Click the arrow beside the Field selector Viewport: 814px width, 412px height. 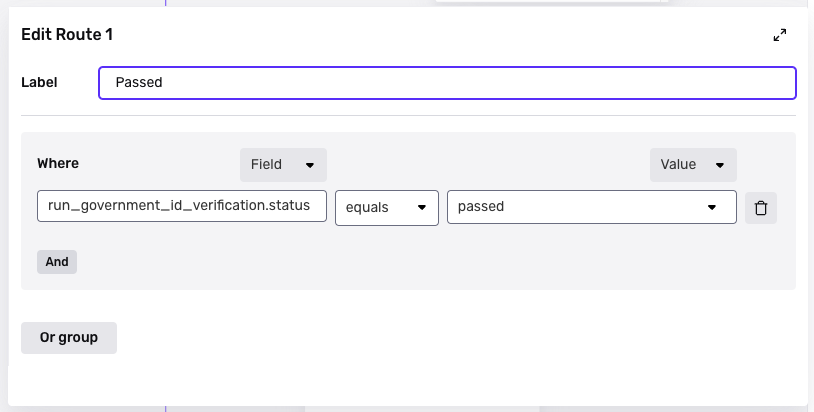[310, 165]
